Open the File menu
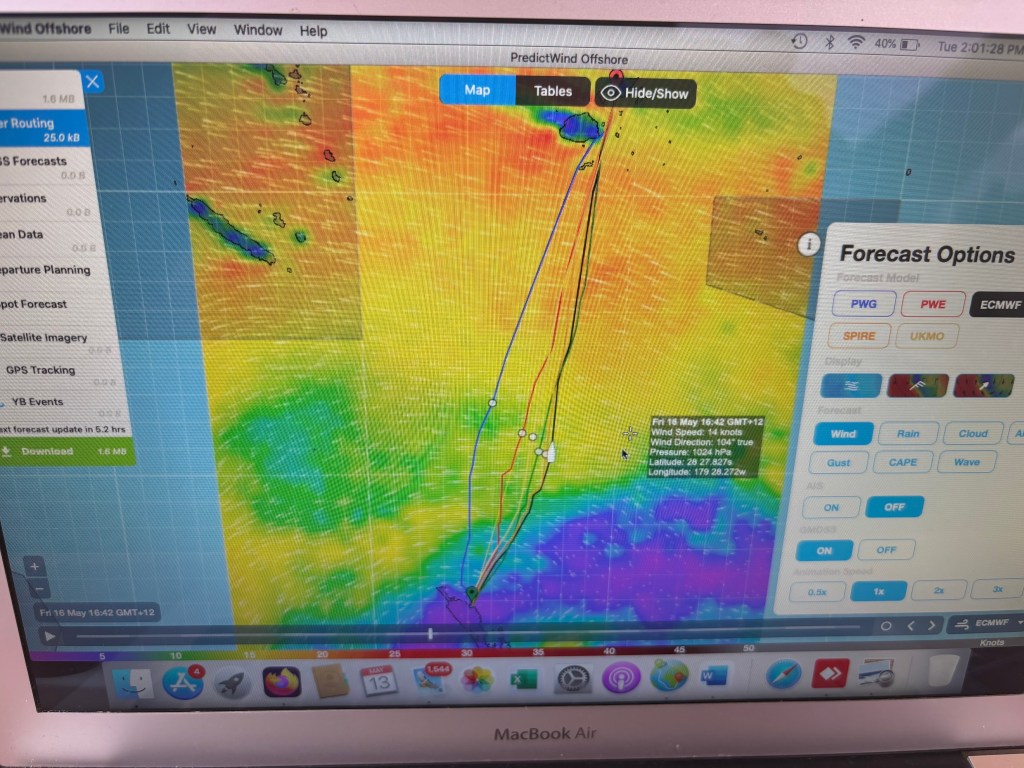1024x768 pixels. (x=118, y=28)
